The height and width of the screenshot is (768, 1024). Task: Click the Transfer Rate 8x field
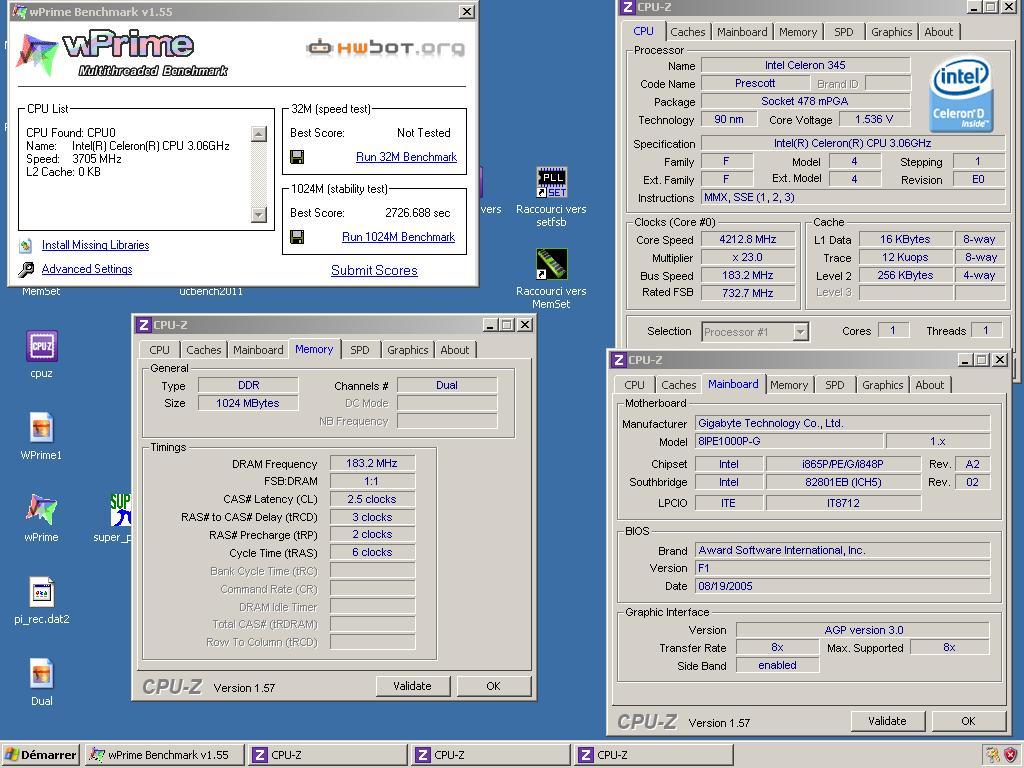pyautogui.click(x=777, y=647)
